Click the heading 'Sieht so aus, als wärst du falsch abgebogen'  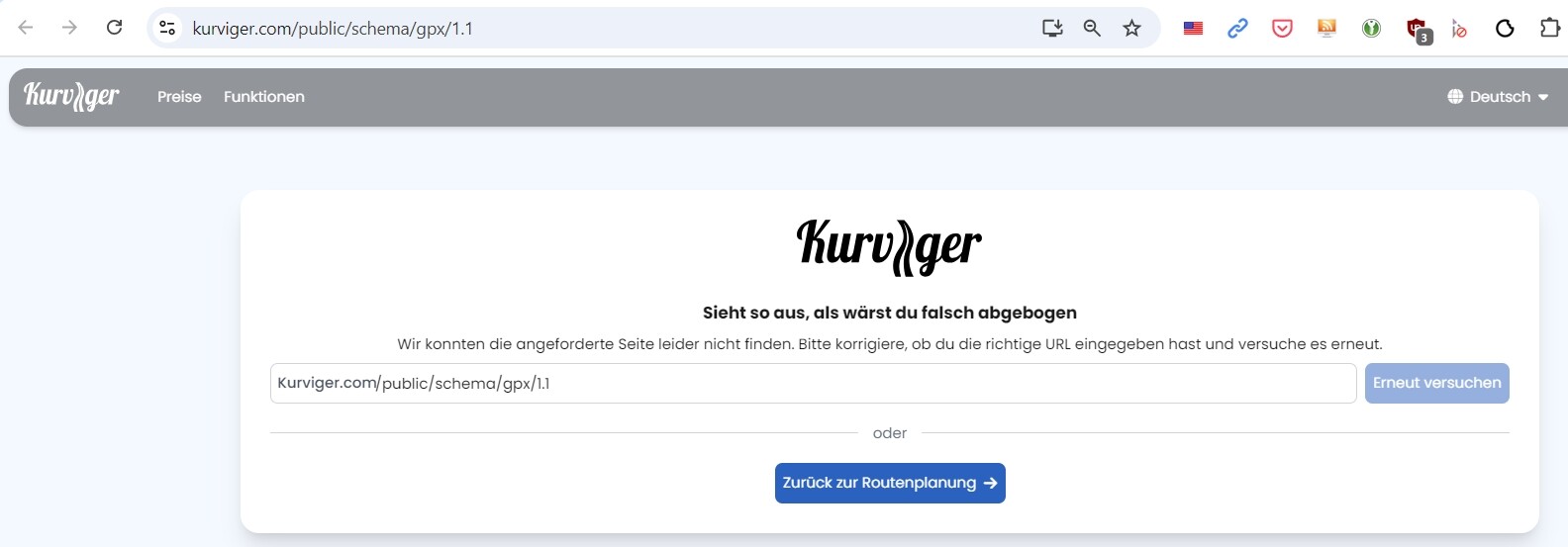click(x=889, y=313)
